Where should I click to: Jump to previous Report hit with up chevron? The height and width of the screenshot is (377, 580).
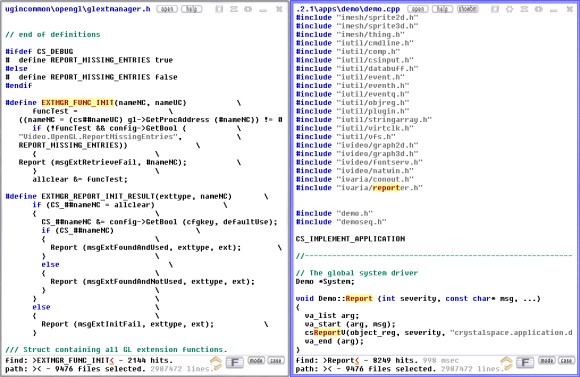click(506, 359)
